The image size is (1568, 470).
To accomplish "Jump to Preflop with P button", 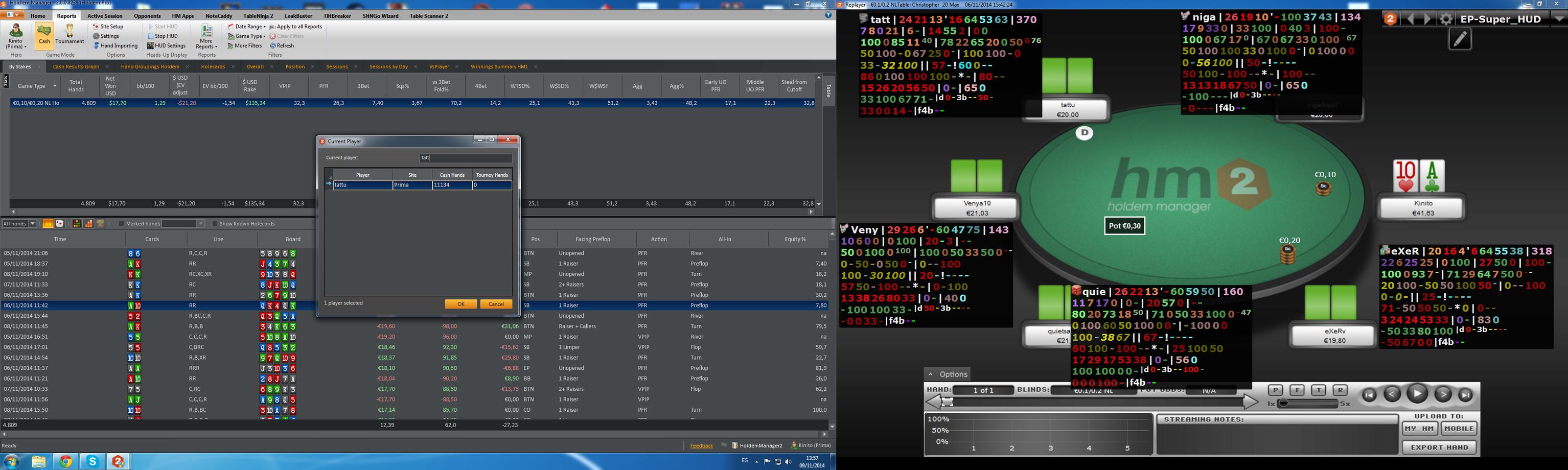I will [x=1275, y=390].
